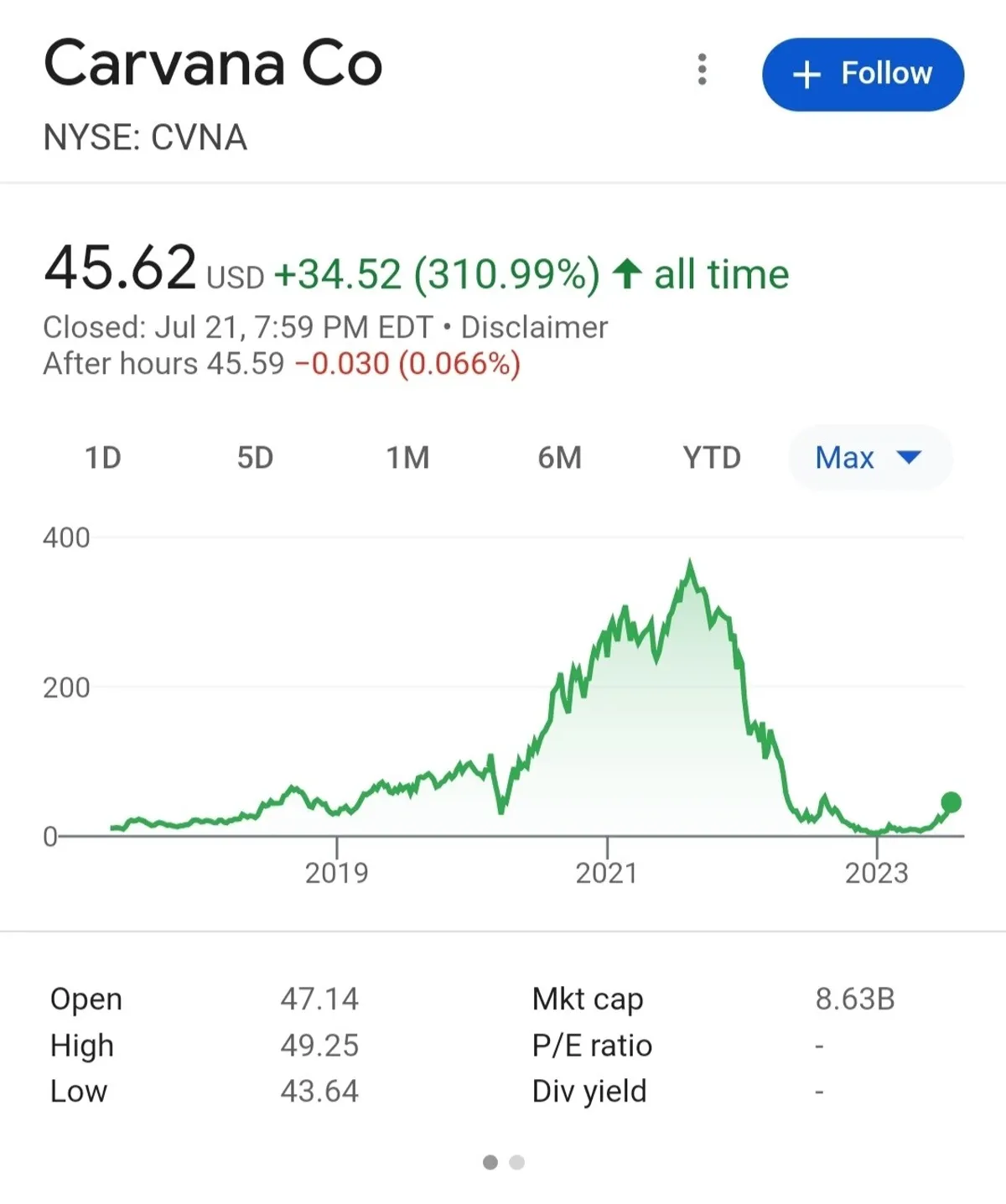Click the chart peak near 400
Screen dimensions: 1006x1204
pyautogui.click(x=690, y=563)
